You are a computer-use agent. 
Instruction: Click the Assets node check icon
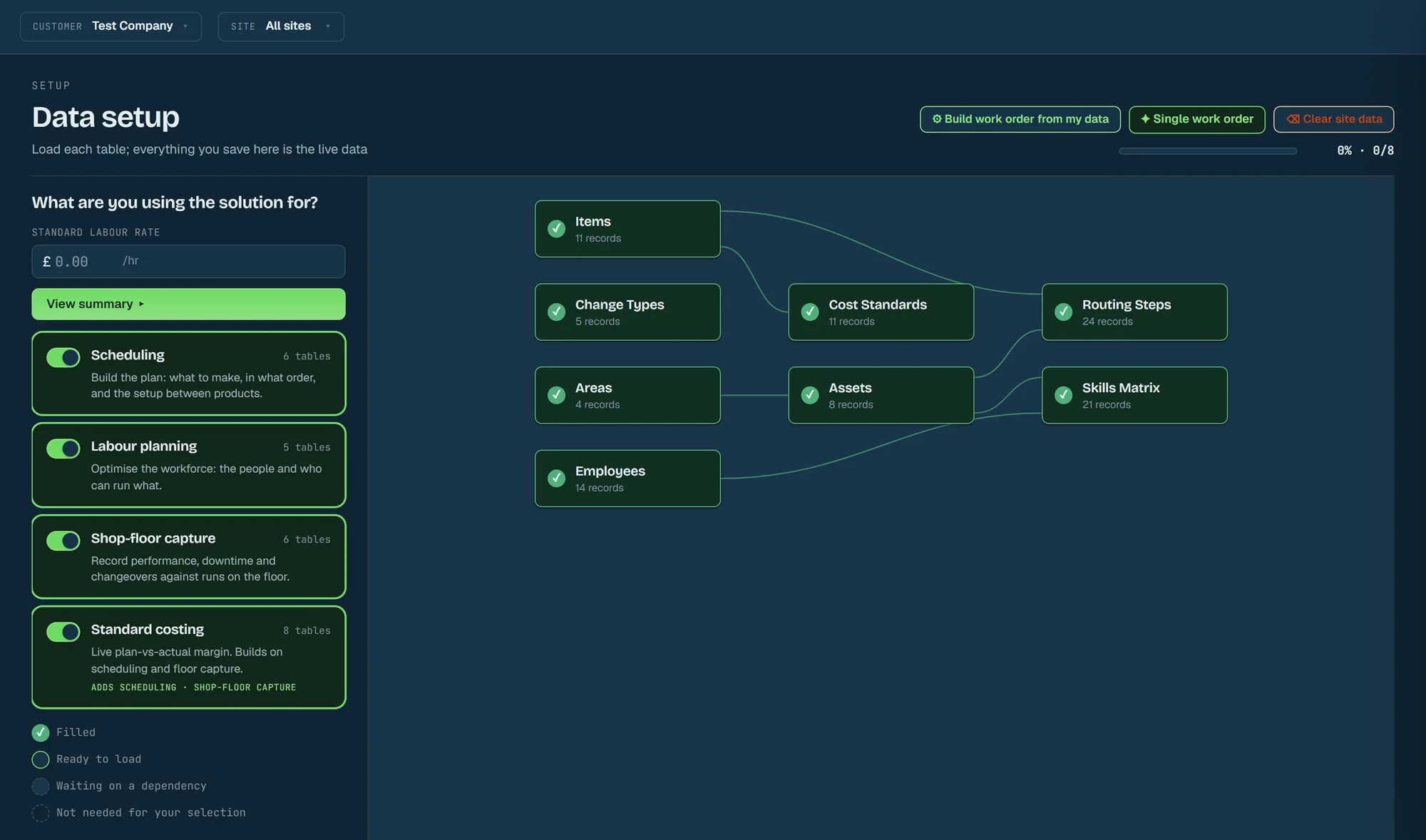pyautogui.click(x=810, y=395)
